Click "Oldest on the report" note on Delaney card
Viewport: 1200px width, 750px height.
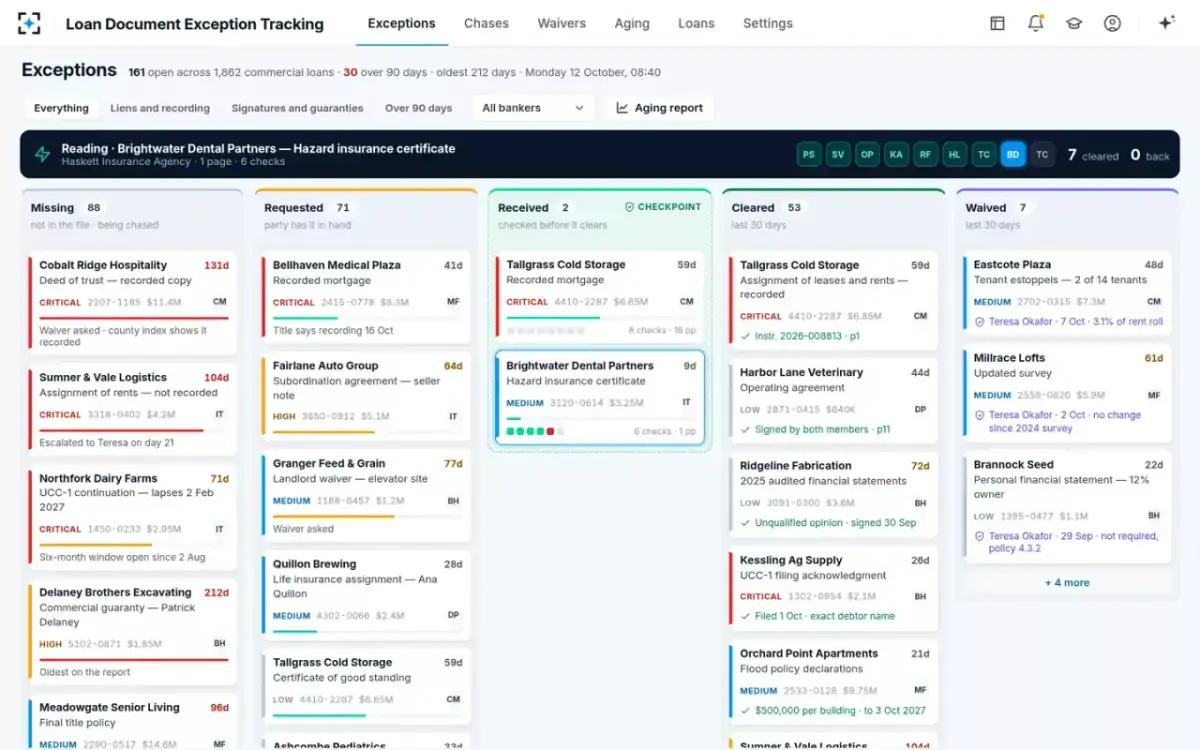click(85, 672)
